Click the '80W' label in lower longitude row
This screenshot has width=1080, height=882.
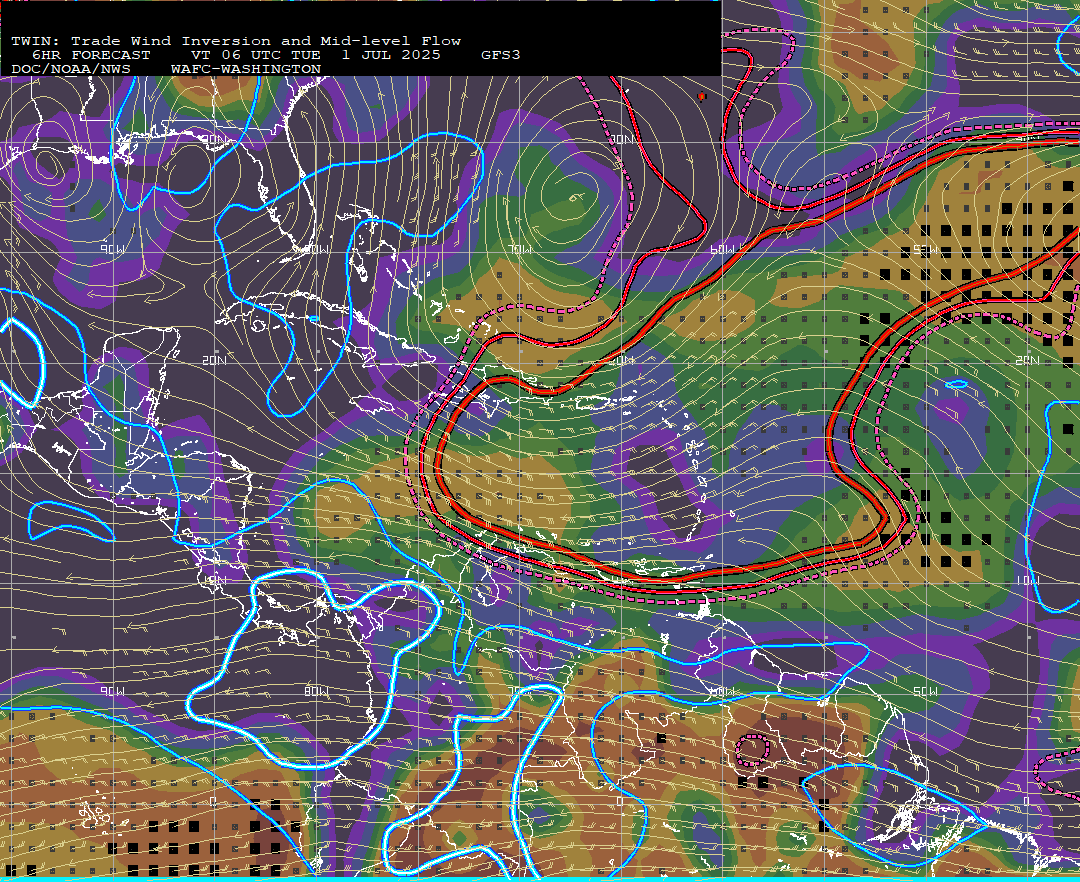tap(316, 691)
